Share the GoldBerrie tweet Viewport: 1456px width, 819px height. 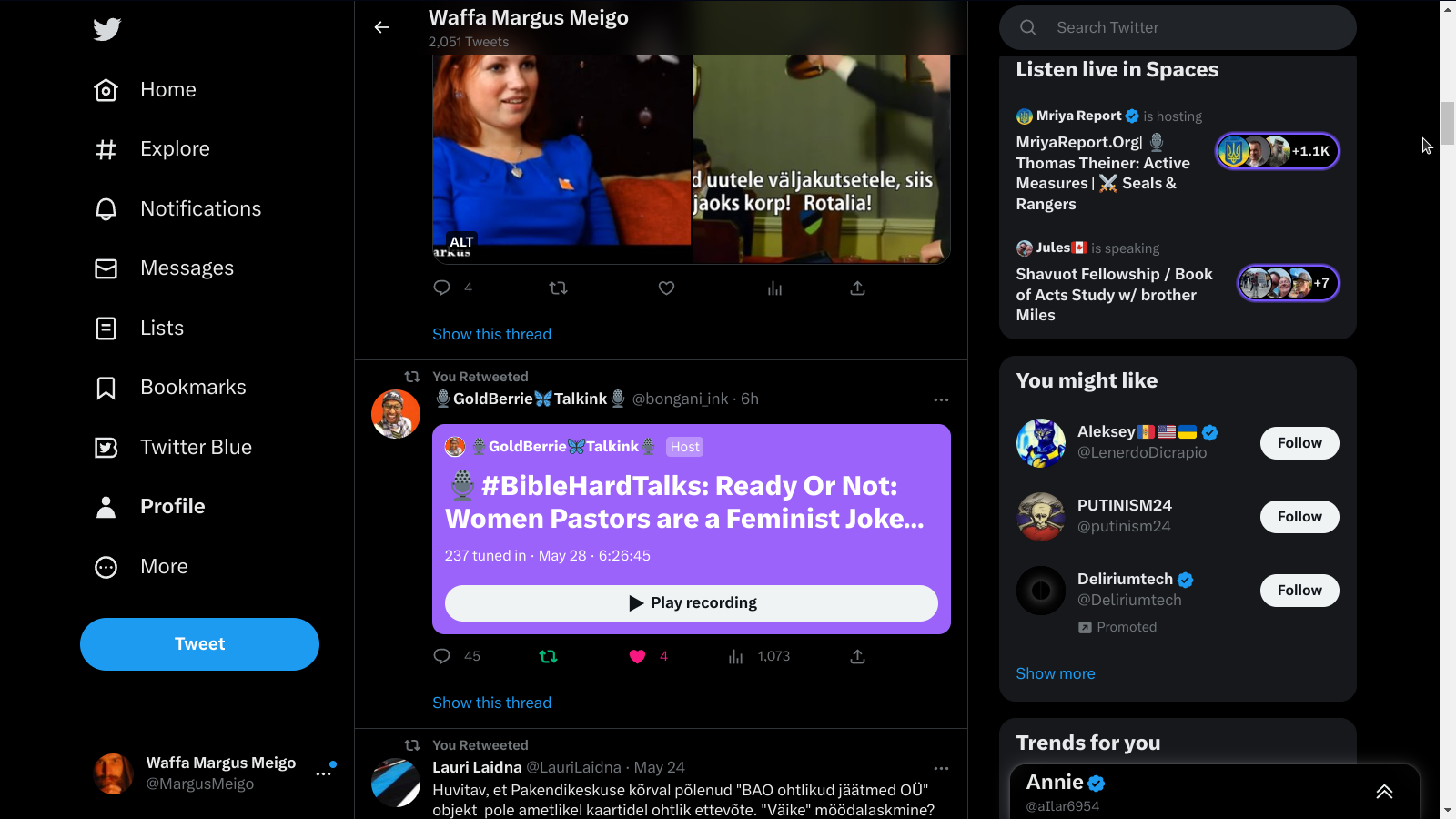click(857, 656)
